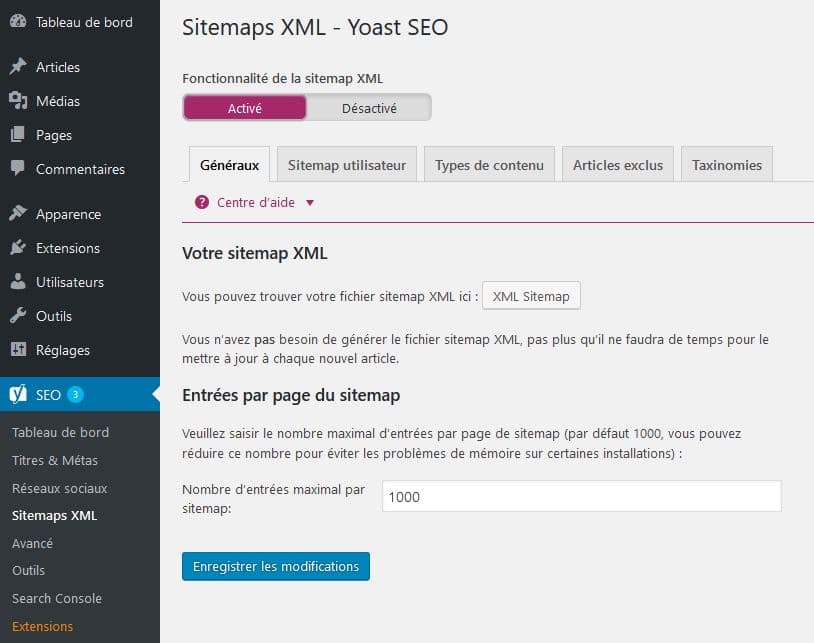
Task: Switch to the Sitemap utilisateur tab
Action: (x=347, y=165)
